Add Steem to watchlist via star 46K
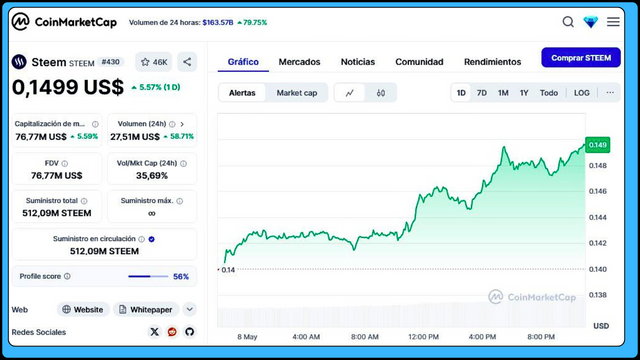This screenshot has height=360, width=640. pos(154,62)
